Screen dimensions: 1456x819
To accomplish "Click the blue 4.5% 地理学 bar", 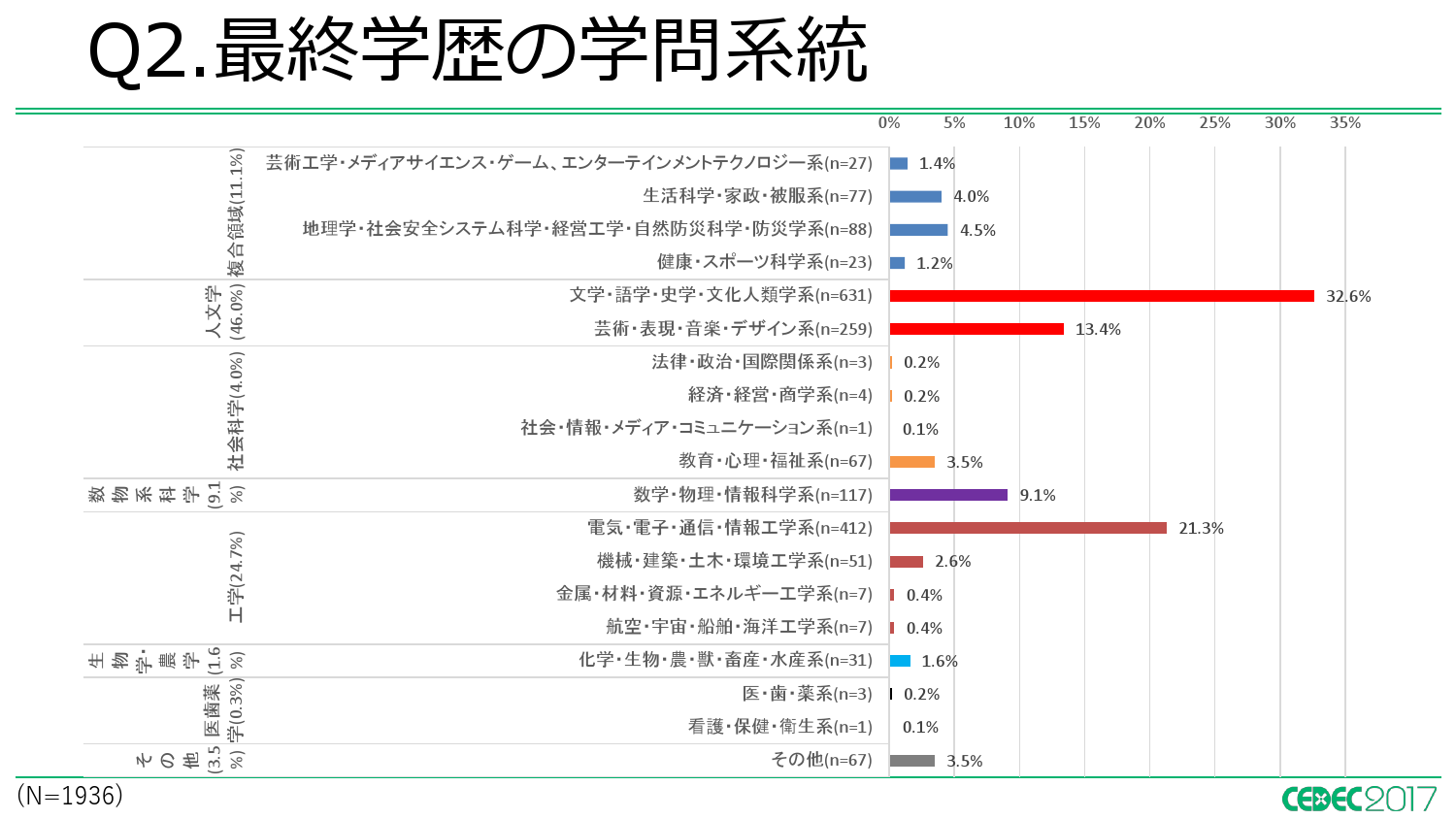I will point(918,230).
